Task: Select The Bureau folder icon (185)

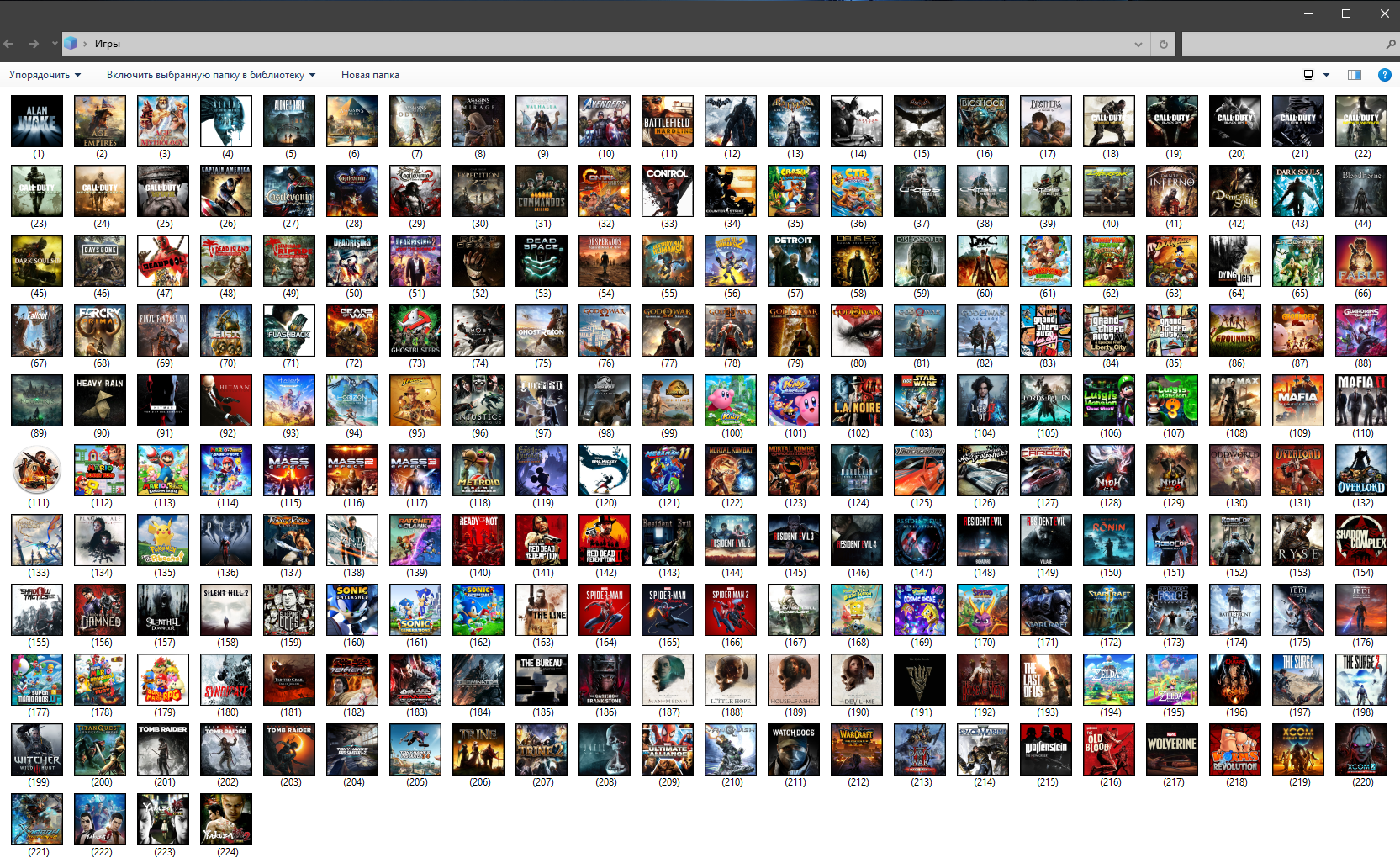Action: [x=542, y=680]
